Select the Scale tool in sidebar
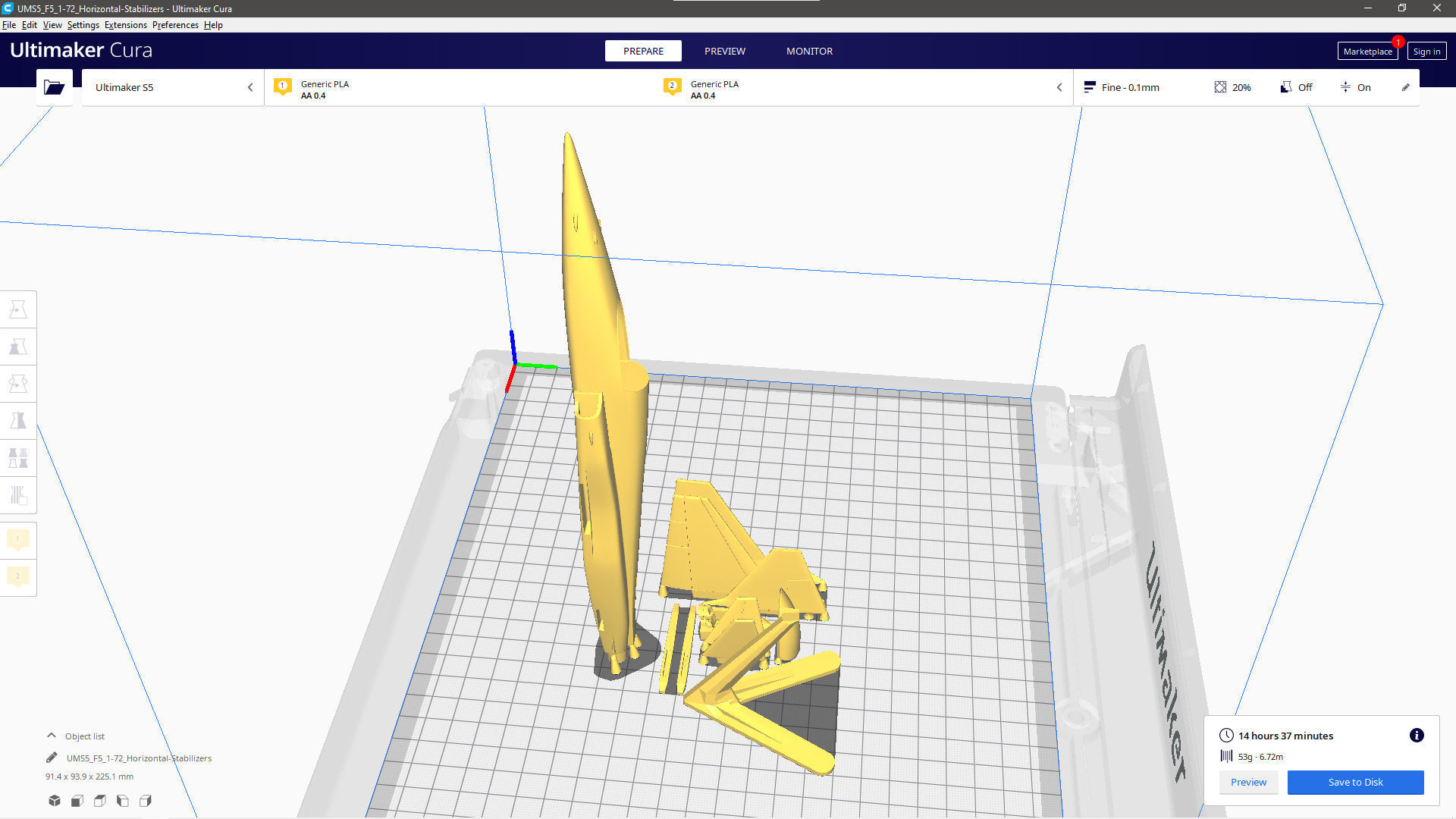Screen dimensions: 1456x819 18,347
